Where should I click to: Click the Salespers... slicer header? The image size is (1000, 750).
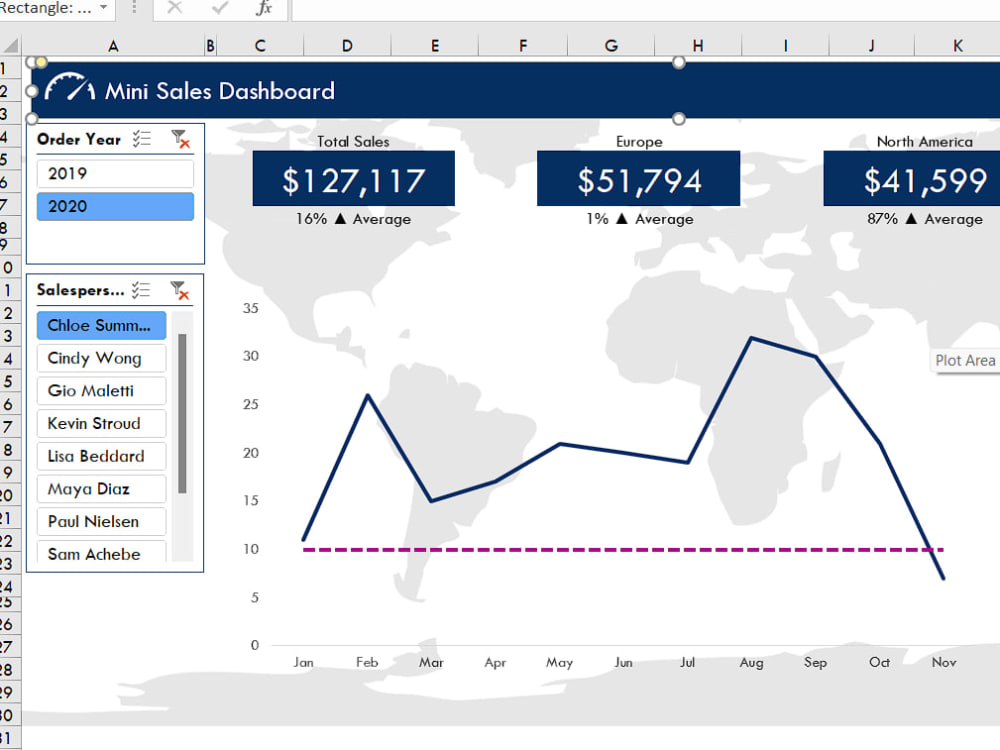[x=80, y=290]
